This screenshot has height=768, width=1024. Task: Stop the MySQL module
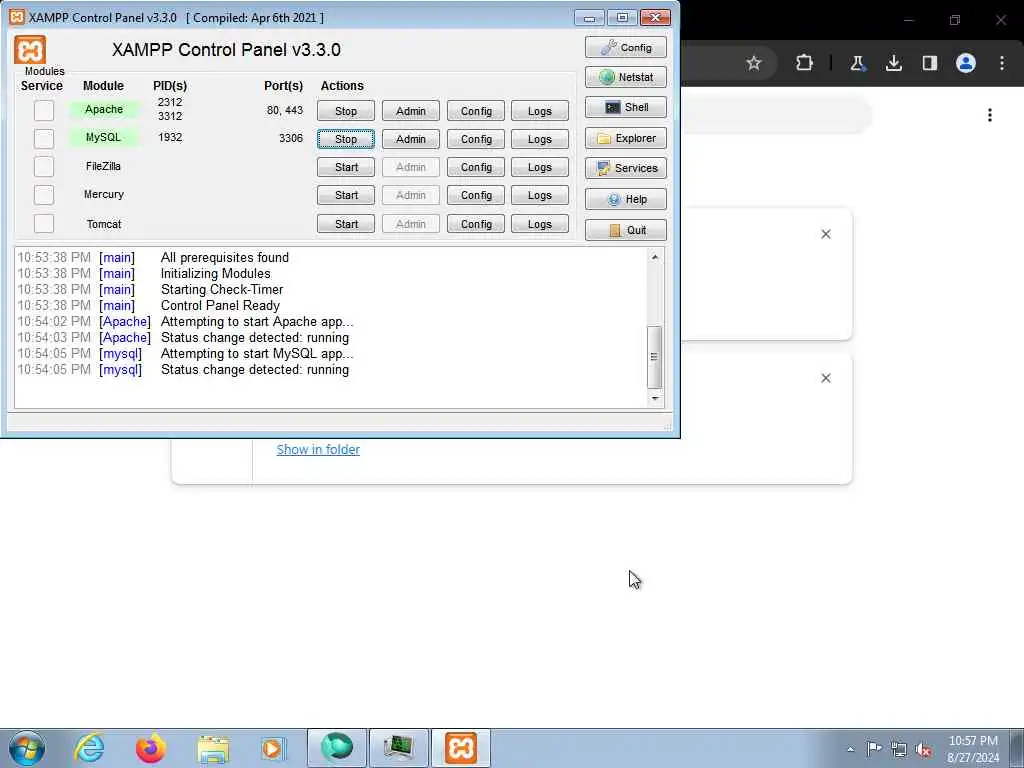tap(346, 139)
